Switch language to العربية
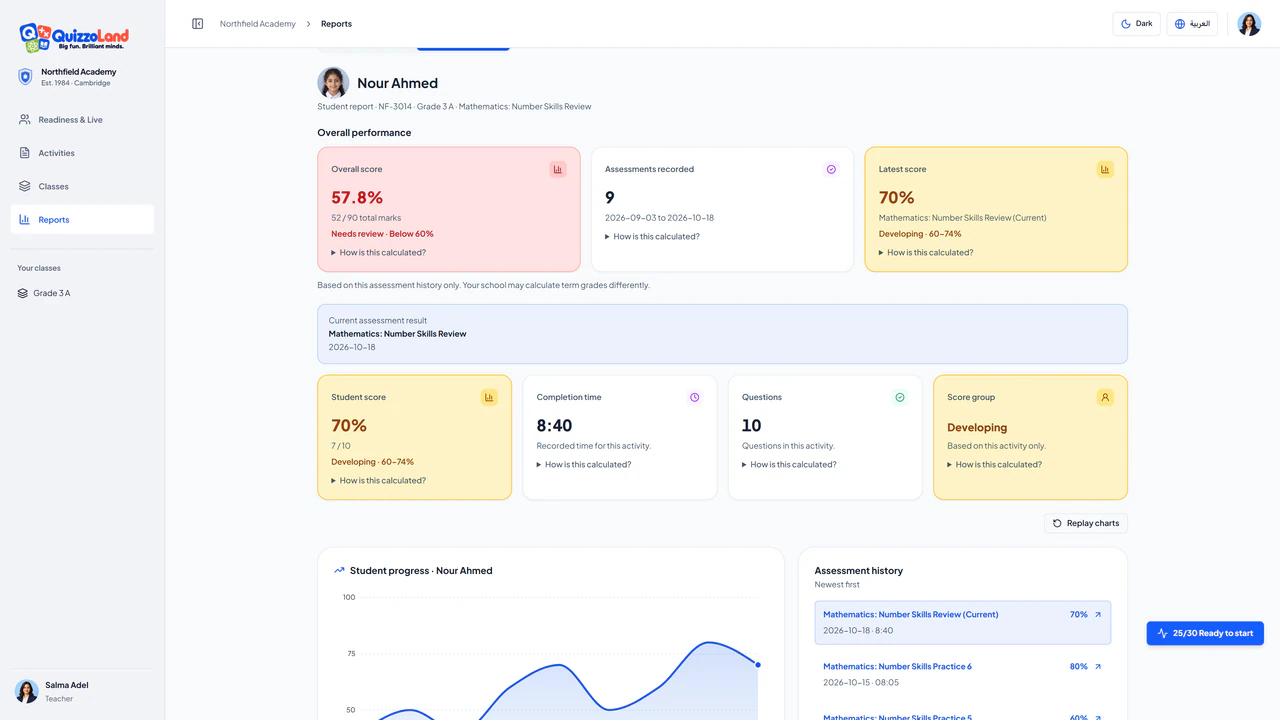1280x720 pixels. click(1192, 24)
